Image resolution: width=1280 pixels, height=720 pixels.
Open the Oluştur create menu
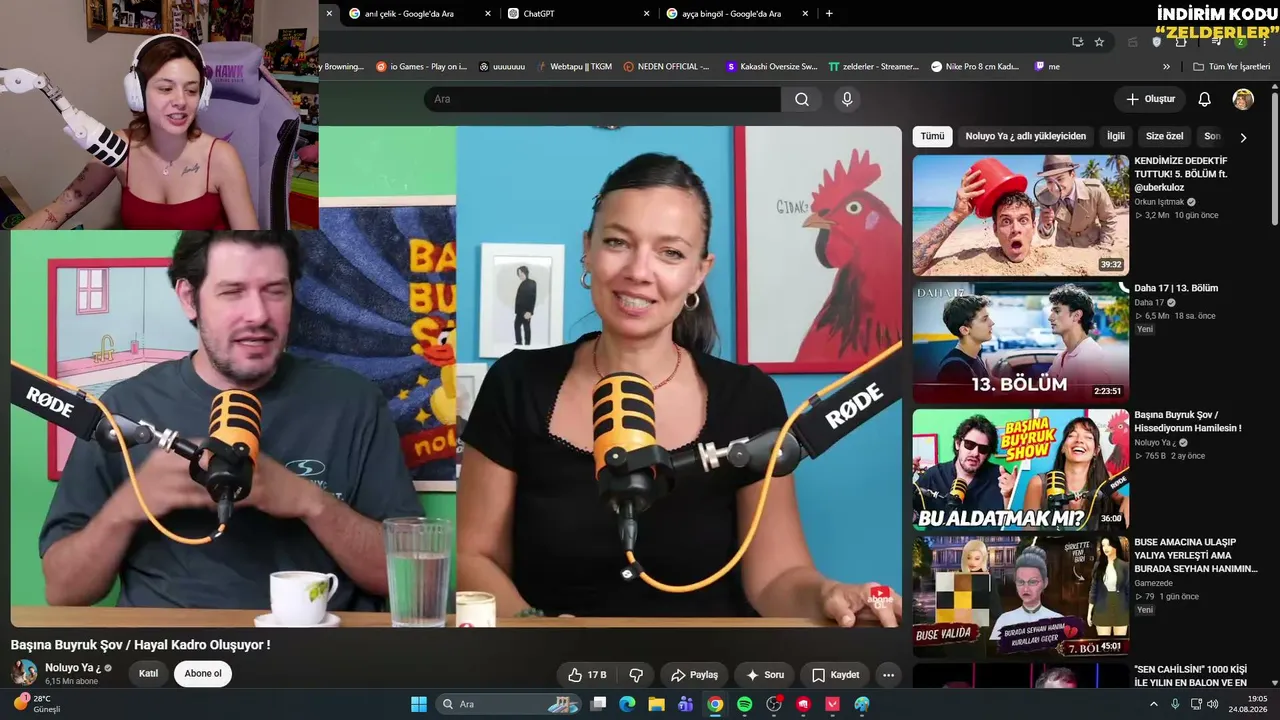(x=1150, y=99)
